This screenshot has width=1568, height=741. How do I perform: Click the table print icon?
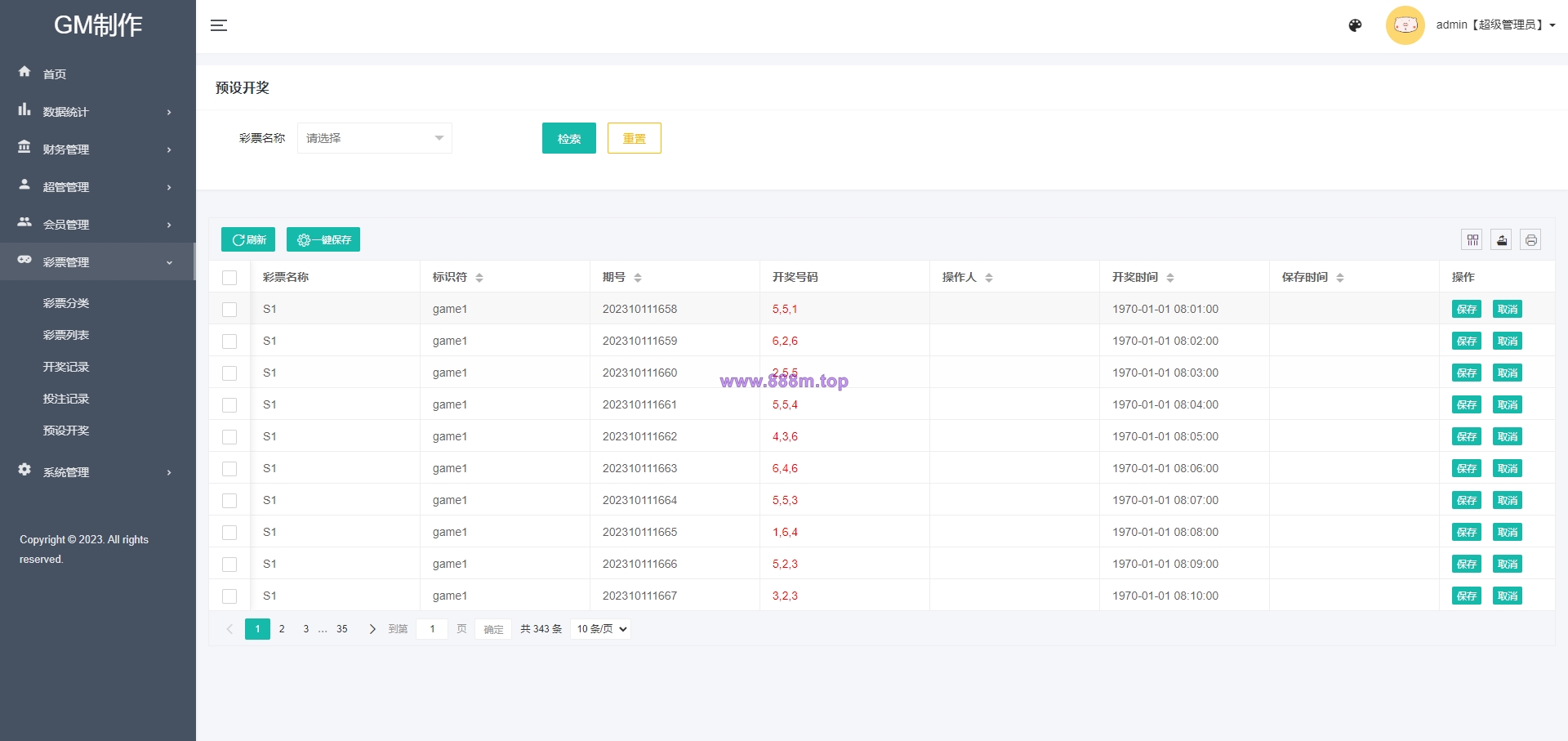click(x=1530, y=239)
